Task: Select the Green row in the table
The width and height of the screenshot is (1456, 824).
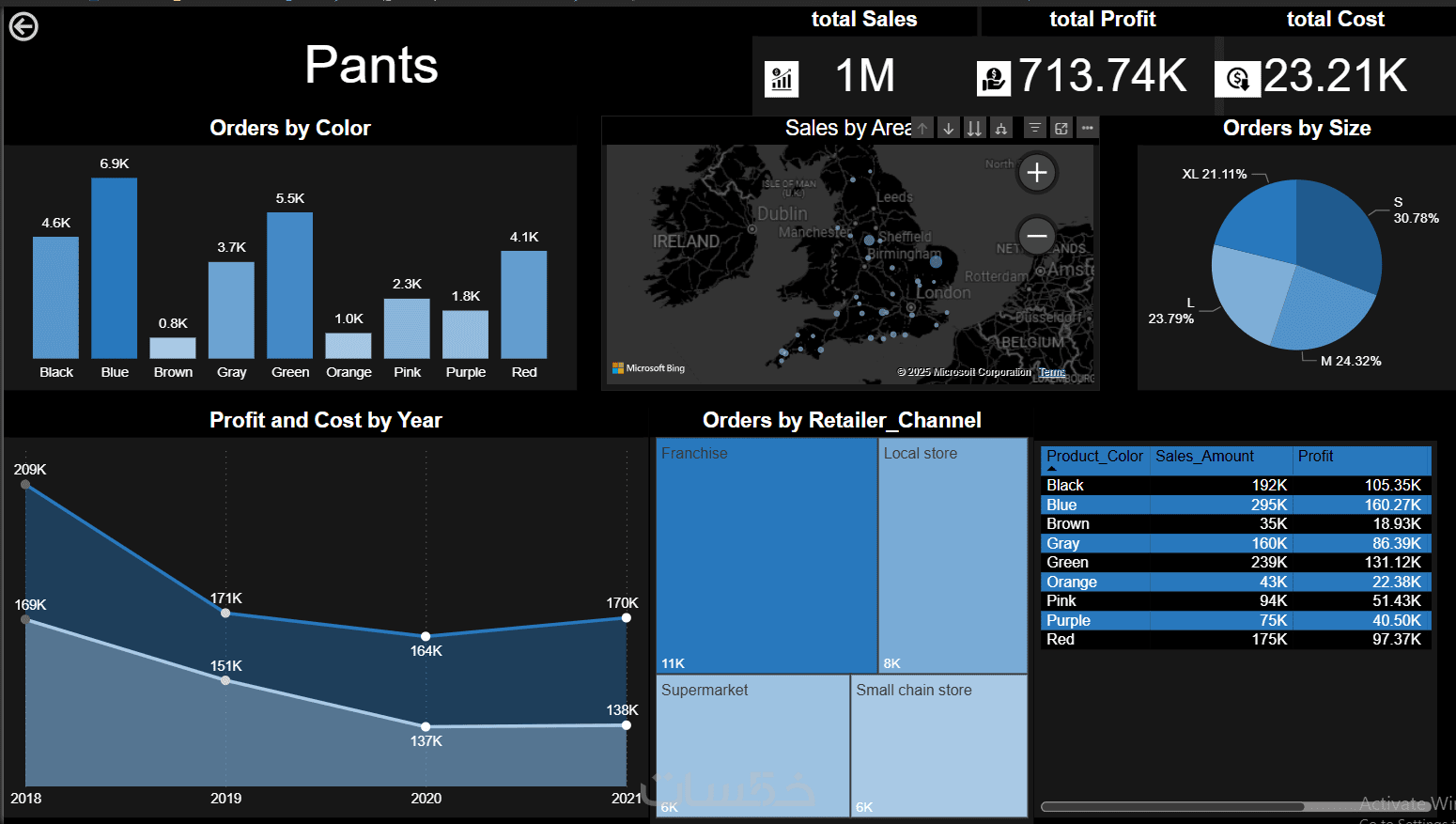Action: pyautogui.click(x=1235, y=562)
